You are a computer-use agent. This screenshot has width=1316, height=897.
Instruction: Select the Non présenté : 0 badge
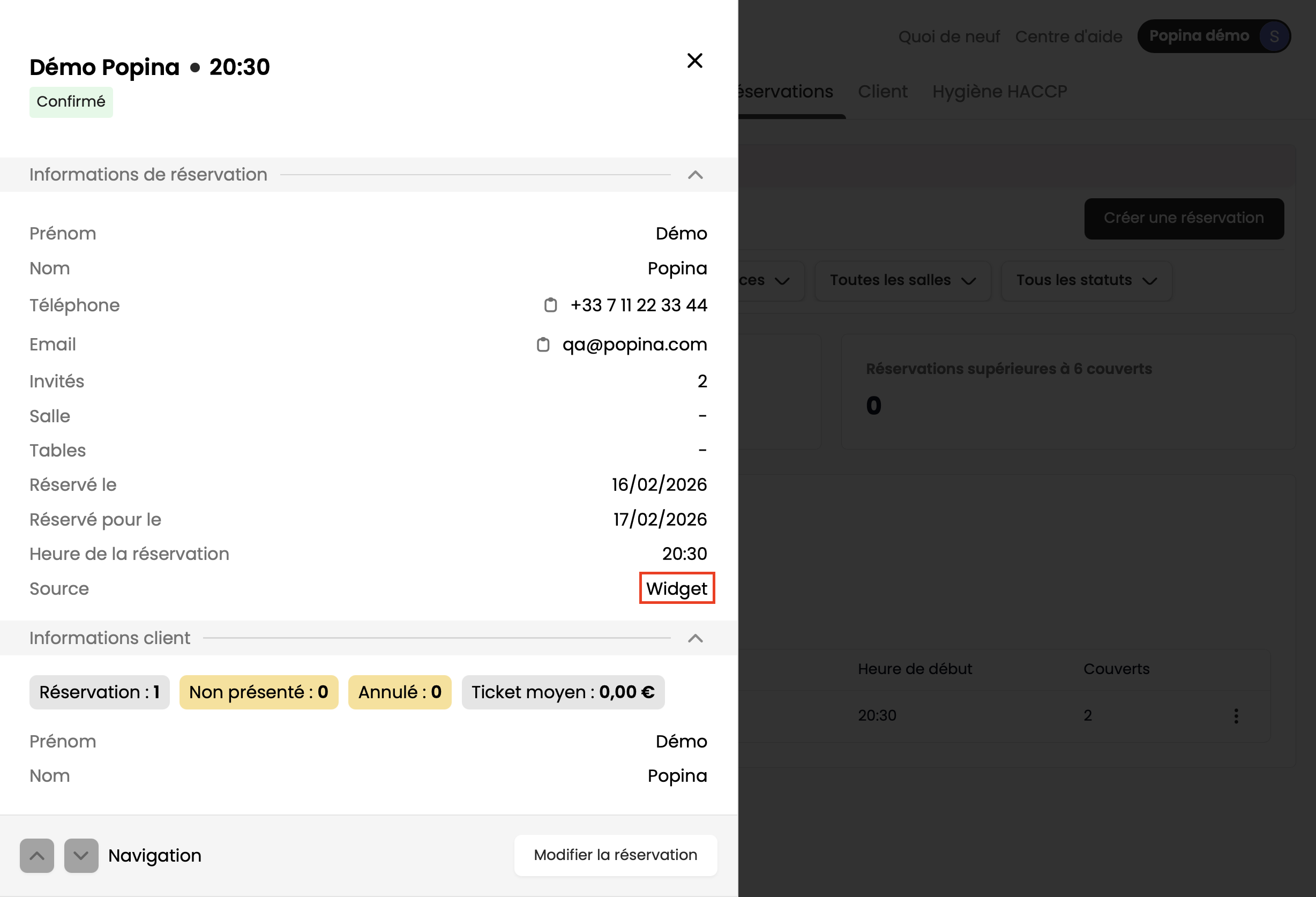point(259,692)
